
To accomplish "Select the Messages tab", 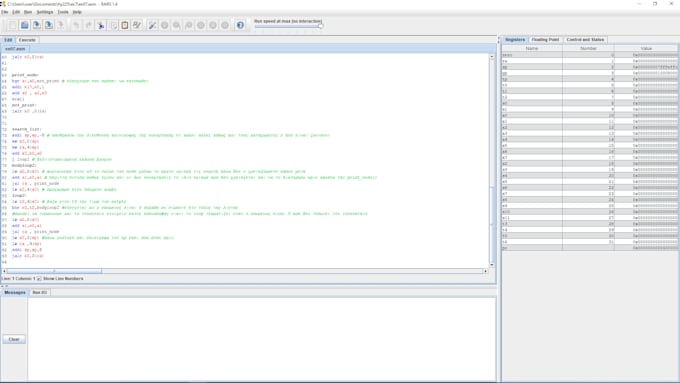I will pos(15,292).
